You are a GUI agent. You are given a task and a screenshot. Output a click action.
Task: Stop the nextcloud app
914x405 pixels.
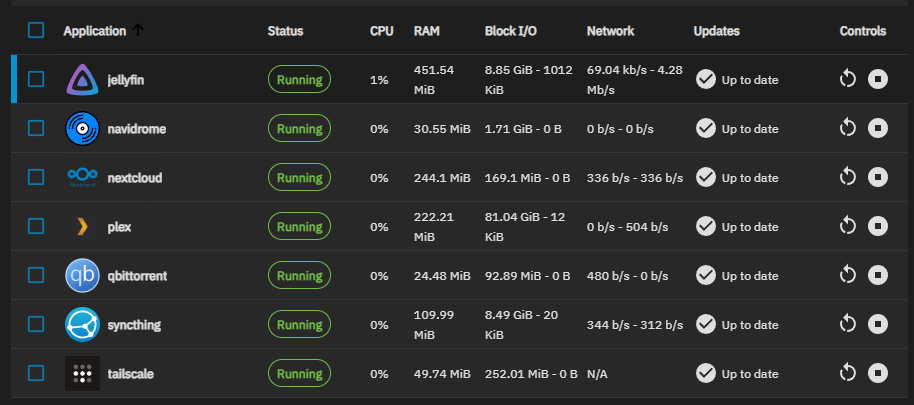pyautogui.click(x=878, y=177)
